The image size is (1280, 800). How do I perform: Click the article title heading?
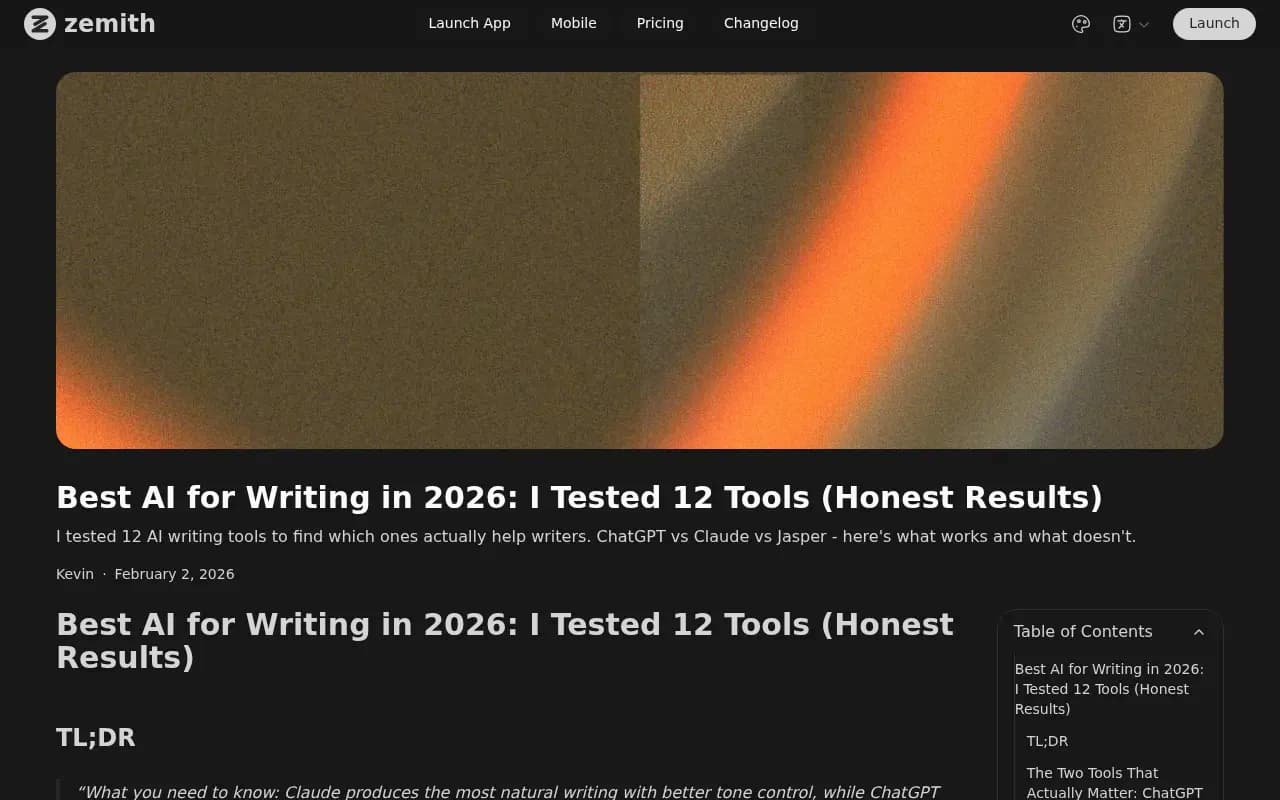pyautogui.click(x=579, y=497)
